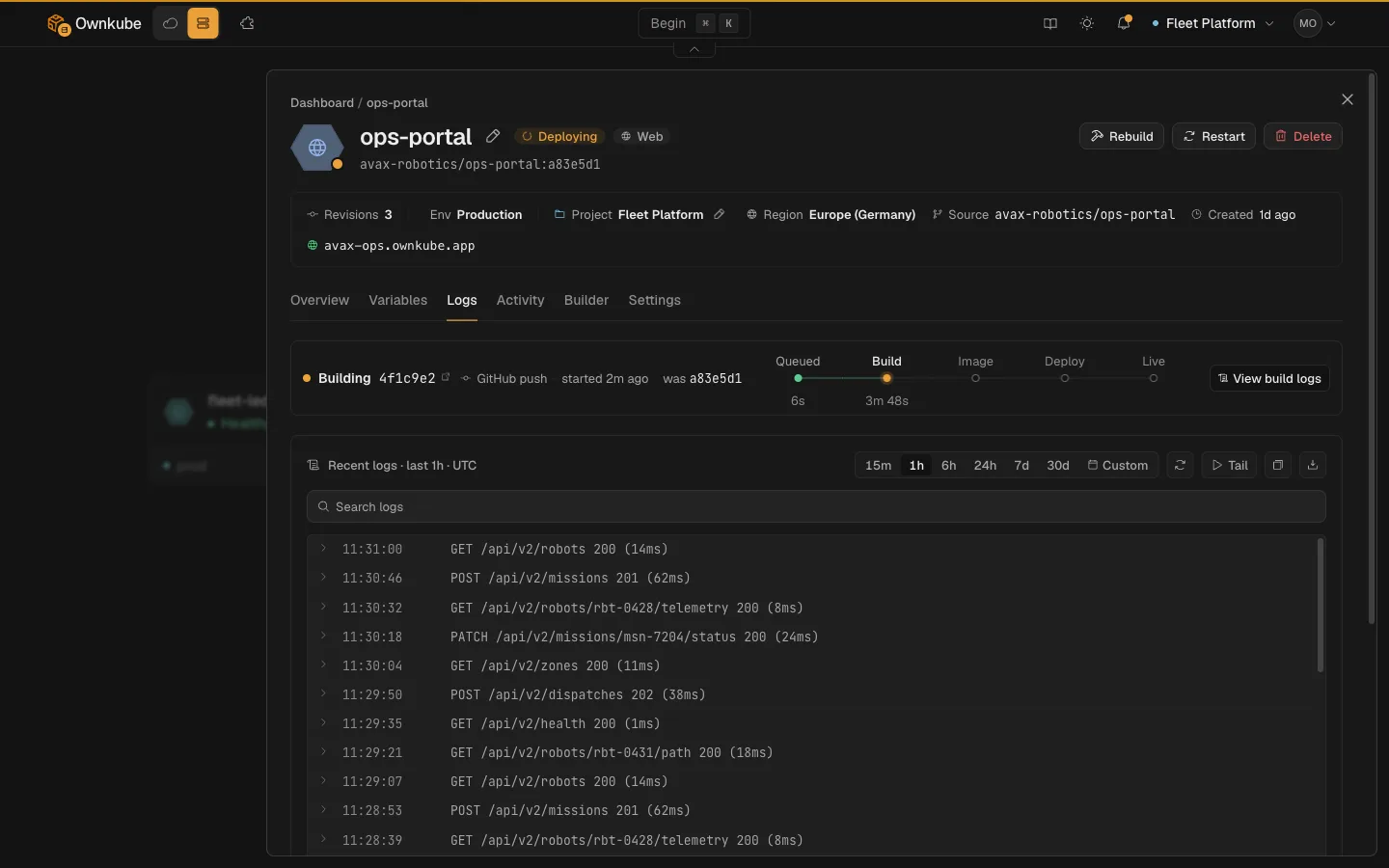Open the Settings tab

click(x=655, y=300)
